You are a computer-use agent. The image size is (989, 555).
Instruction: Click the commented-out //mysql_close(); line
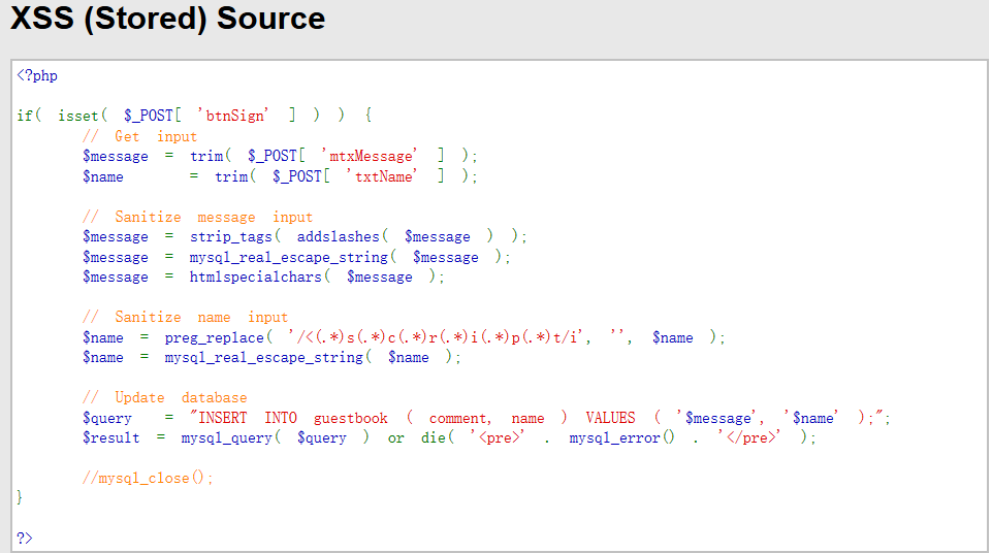[149, 477]
